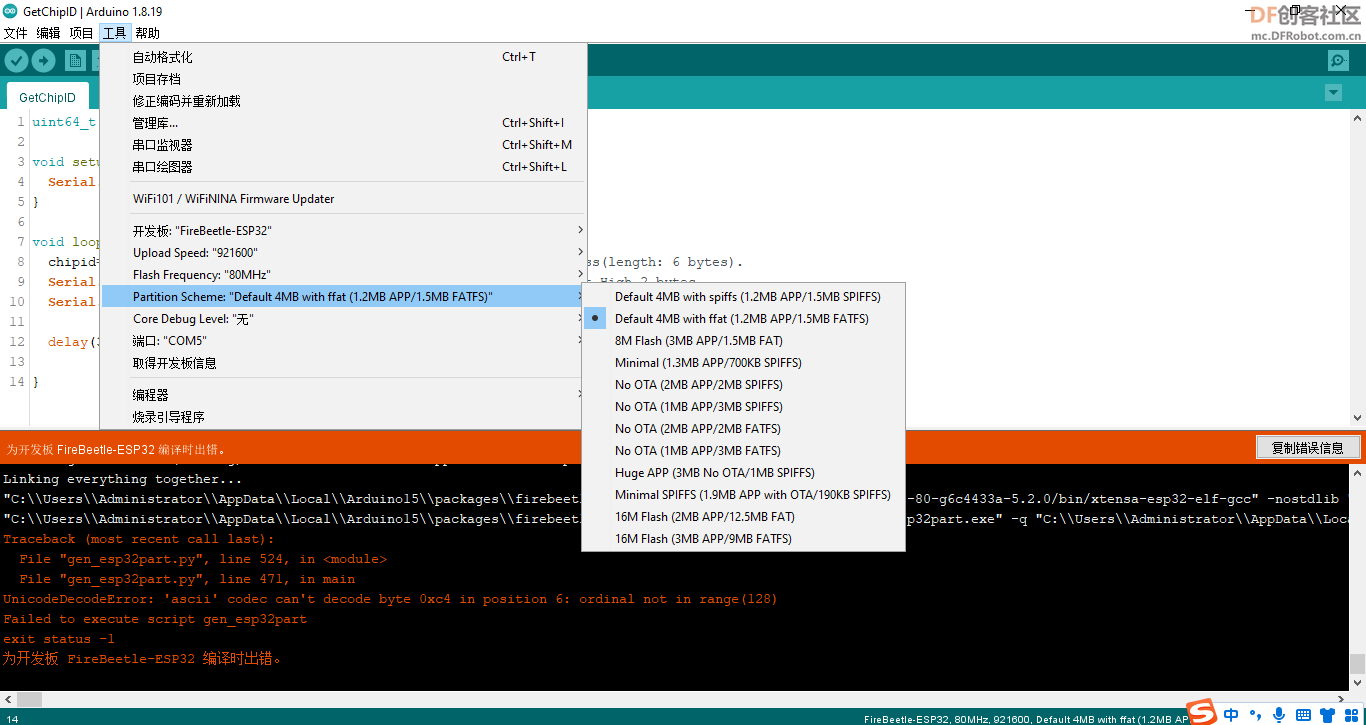Click the Upload (arrow) toolbar button
This screenshot has height=725, width=1366.
click(43, 61)
